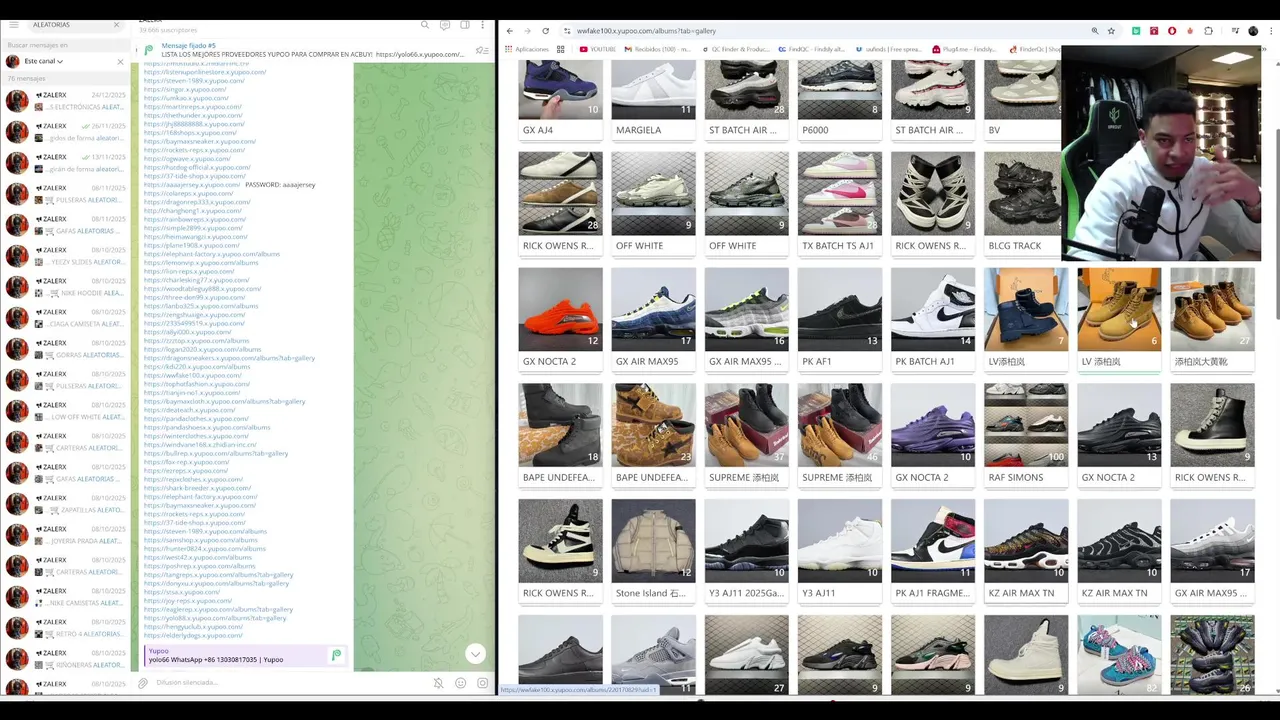Click the browser address bar URL
Image resolution: width=1280 pixels, height=720 pixels.
[646, 31]
